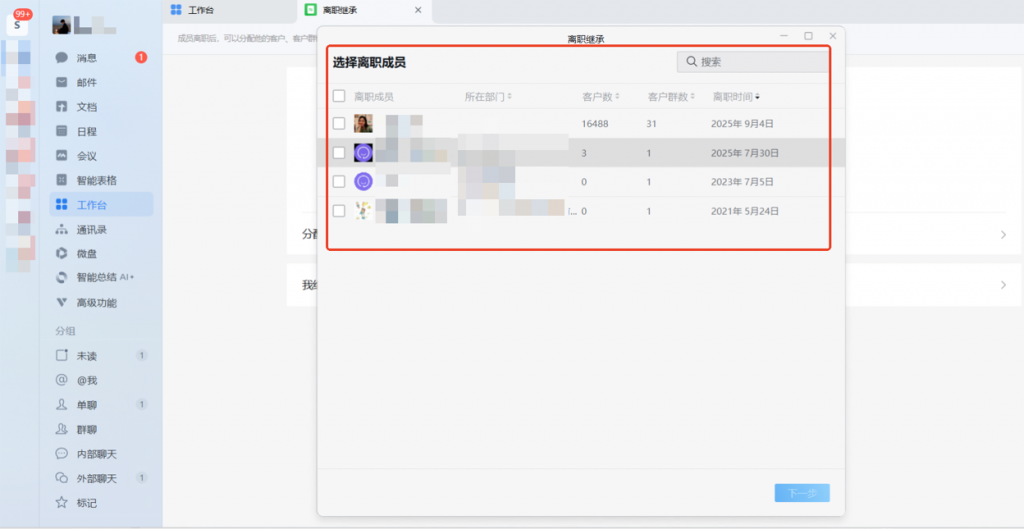Screen dimensions: 1024x529
Task: Open 智能表格 icon
Action: pyautogui.click(x=61, y=180)
